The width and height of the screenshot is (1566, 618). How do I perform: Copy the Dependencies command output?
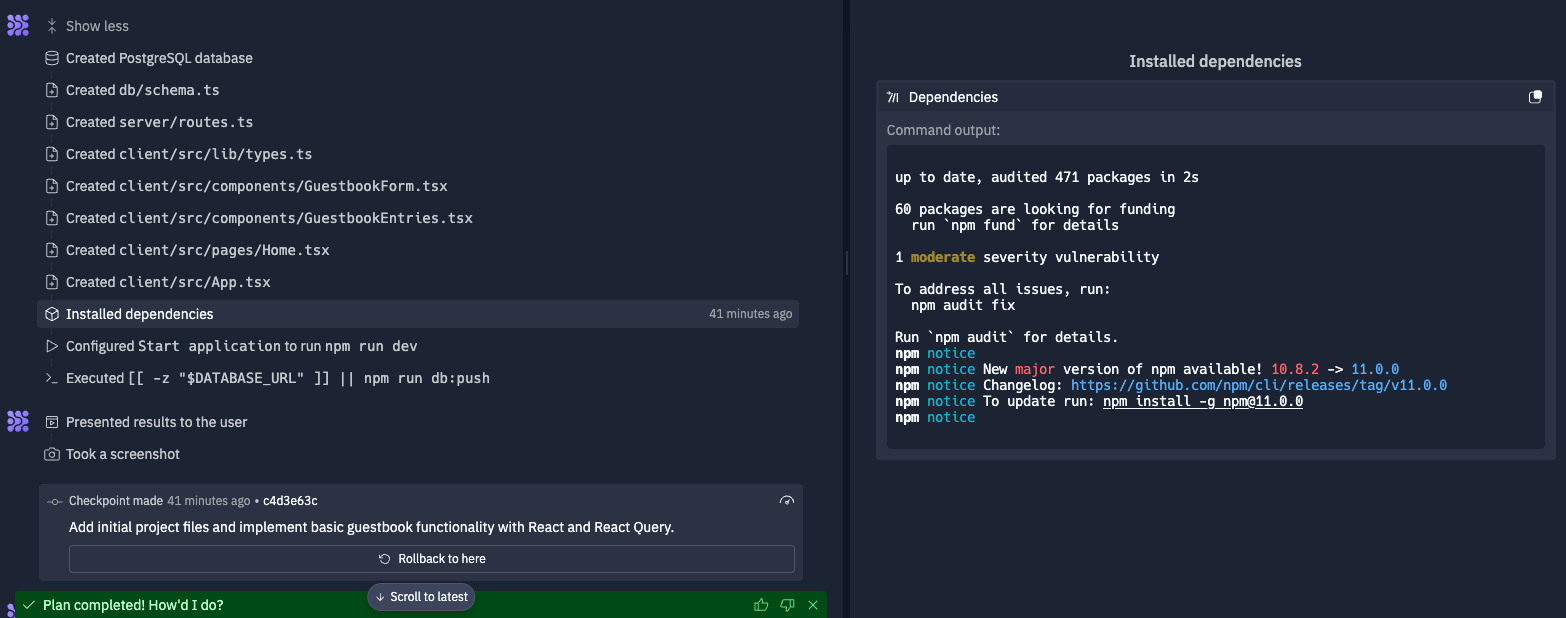1535,97
